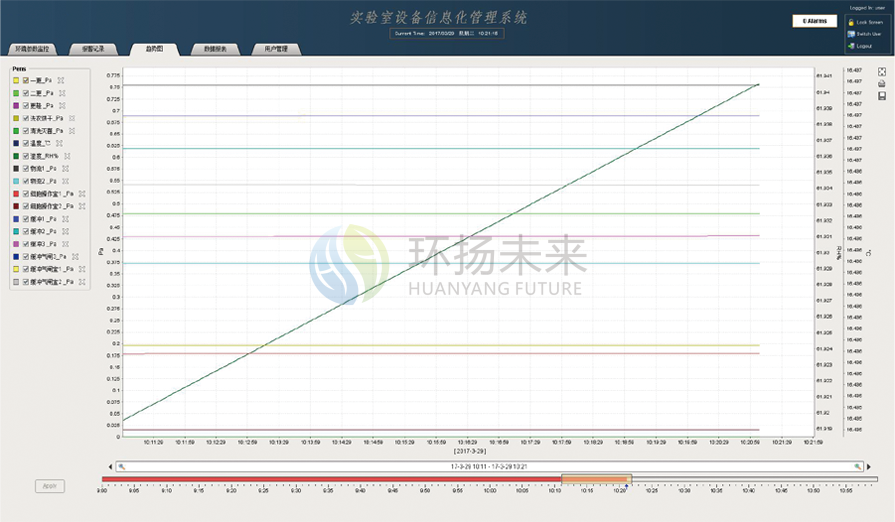Click the time range field showing 17-3-29 10:11
Viewport: 895px width, 522px height.
[489, 467]
